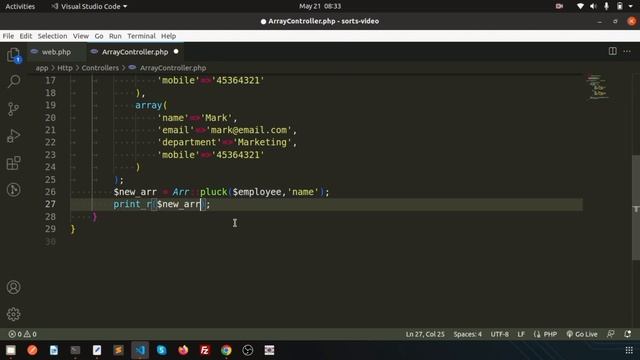Open Run and Debug view icon
The image size is (640, 360).
tap(13, 136)
